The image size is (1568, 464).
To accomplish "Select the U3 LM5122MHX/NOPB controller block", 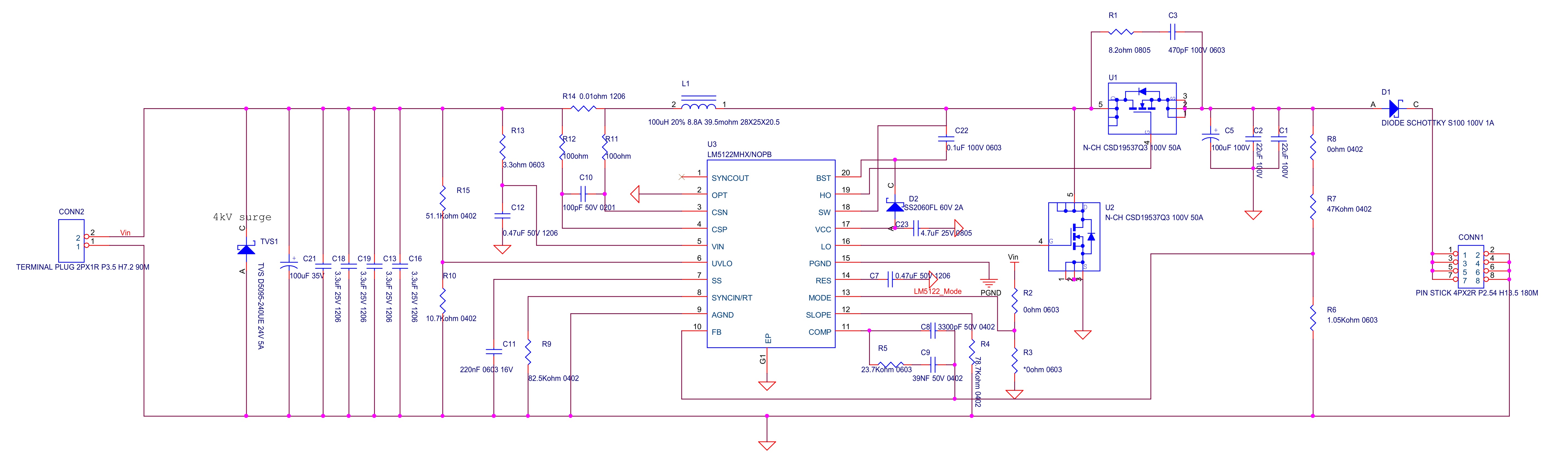I will (x=771, y=254).
